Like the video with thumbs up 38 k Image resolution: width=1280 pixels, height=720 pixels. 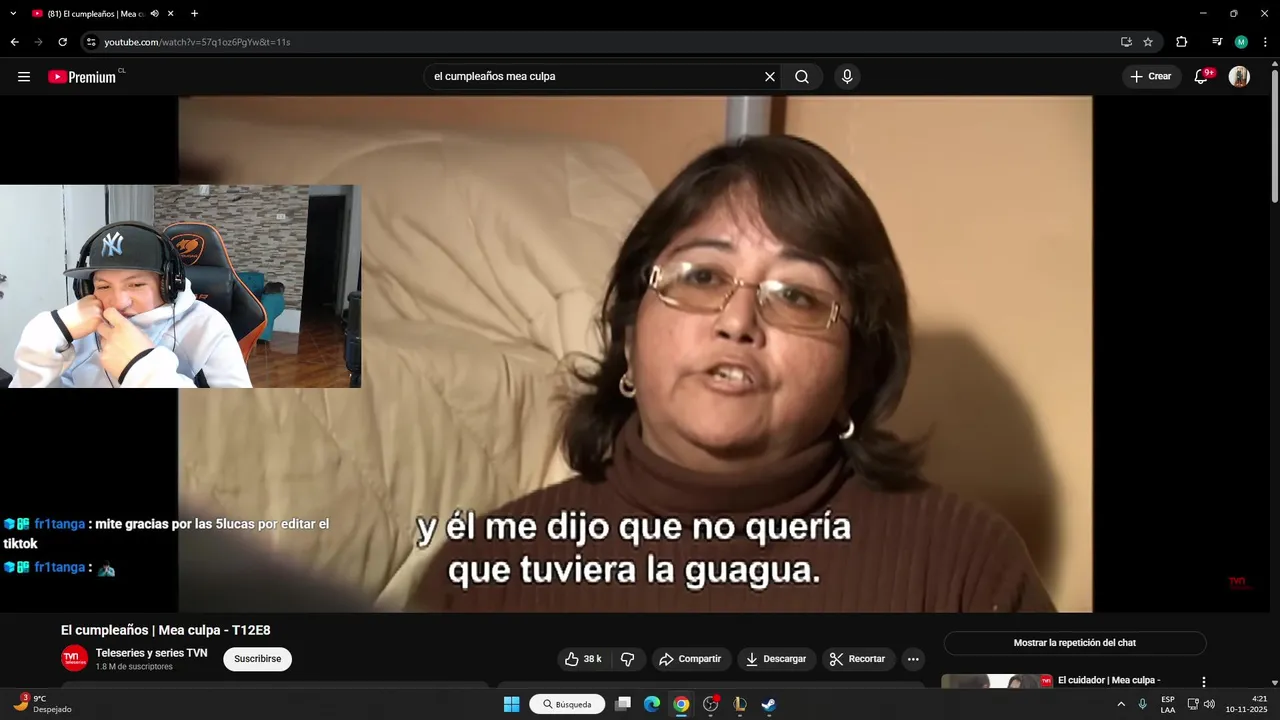[583, 659]
